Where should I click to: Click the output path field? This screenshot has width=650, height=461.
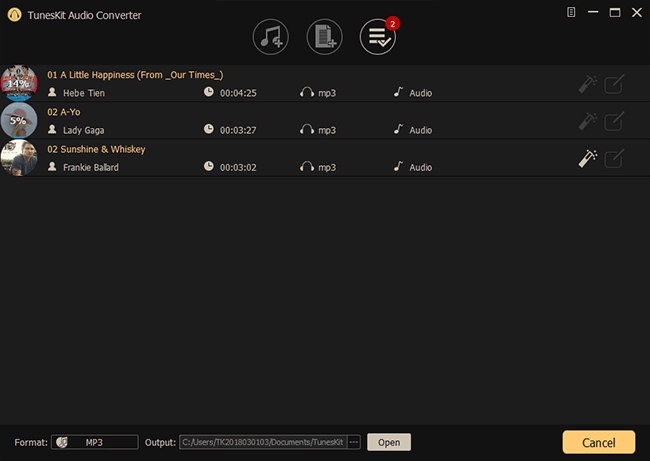click(263, 442)
